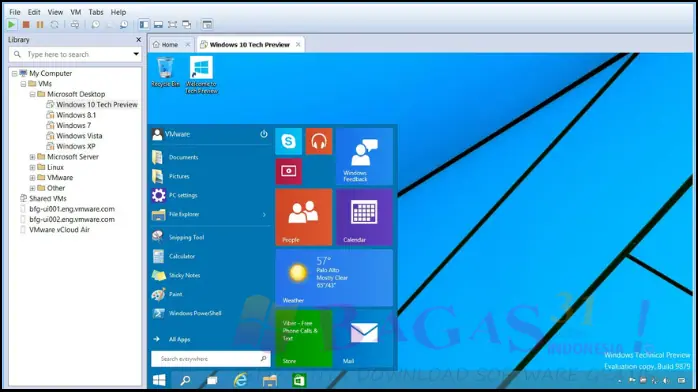This screenshot has height=392, width=698.
Task: Click the VMware user account name
Action: [177, 134]
